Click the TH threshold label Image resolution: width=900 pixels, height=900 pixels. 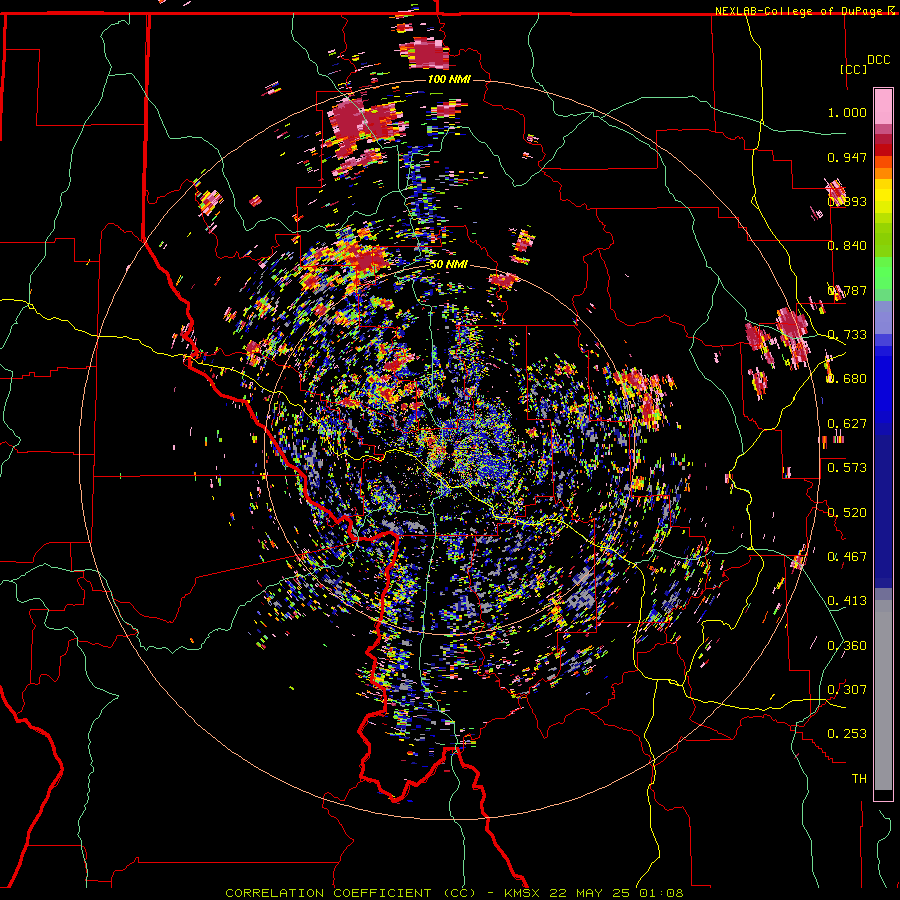tap(859, 779)
